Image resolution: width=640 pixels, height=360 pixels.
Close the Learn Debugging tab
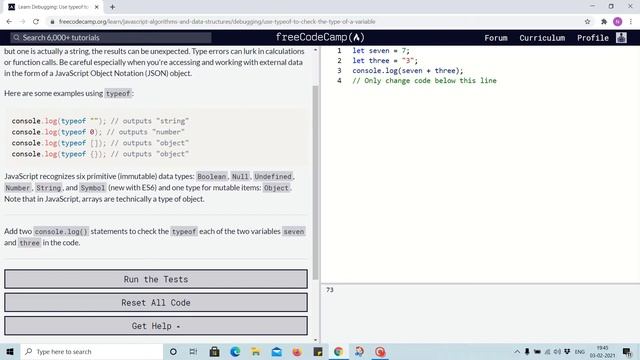coord(97,7)
